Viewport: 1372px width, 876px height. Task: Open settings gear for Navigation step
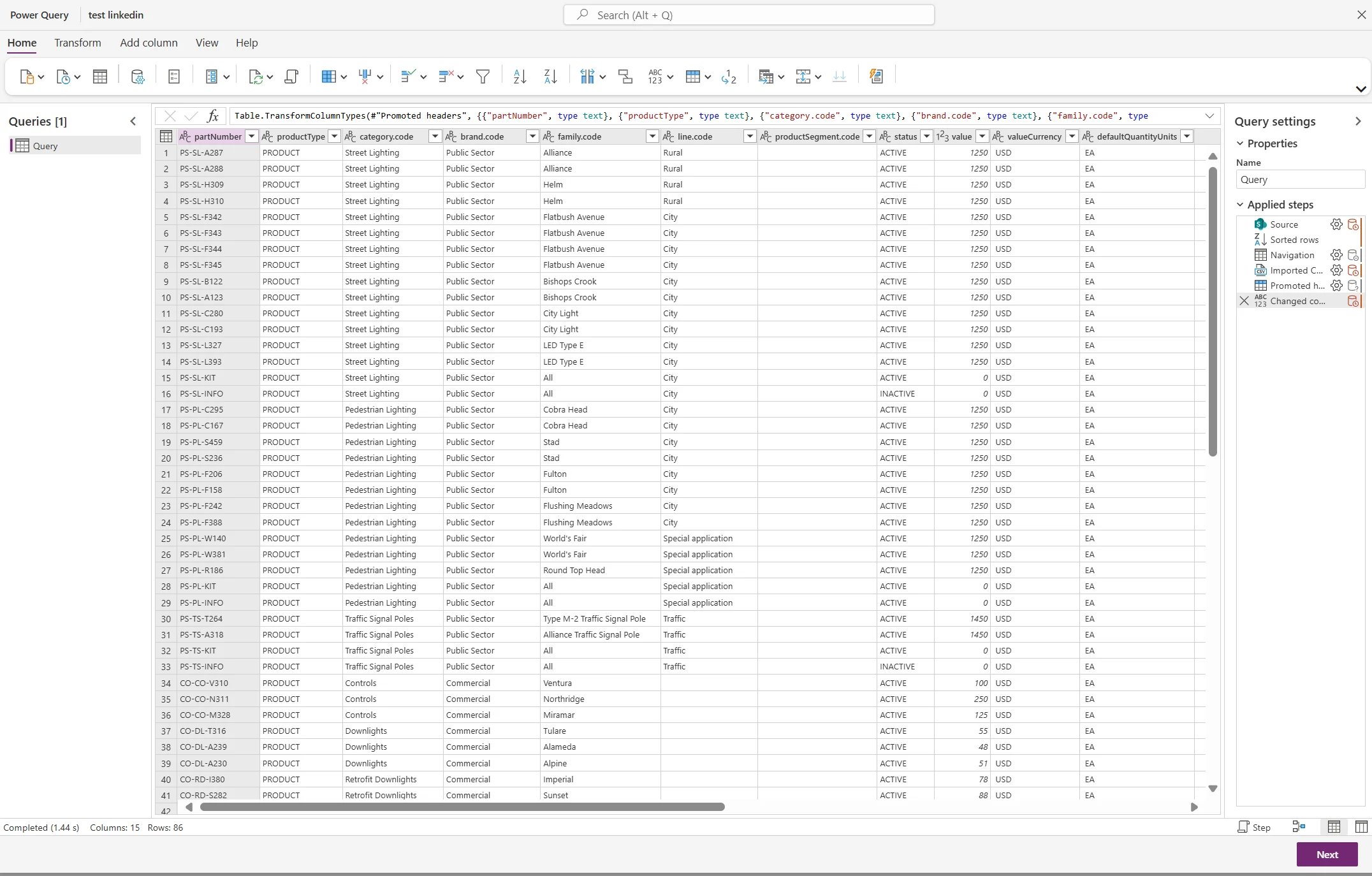pyautogui.click(x=1336, y=255)
